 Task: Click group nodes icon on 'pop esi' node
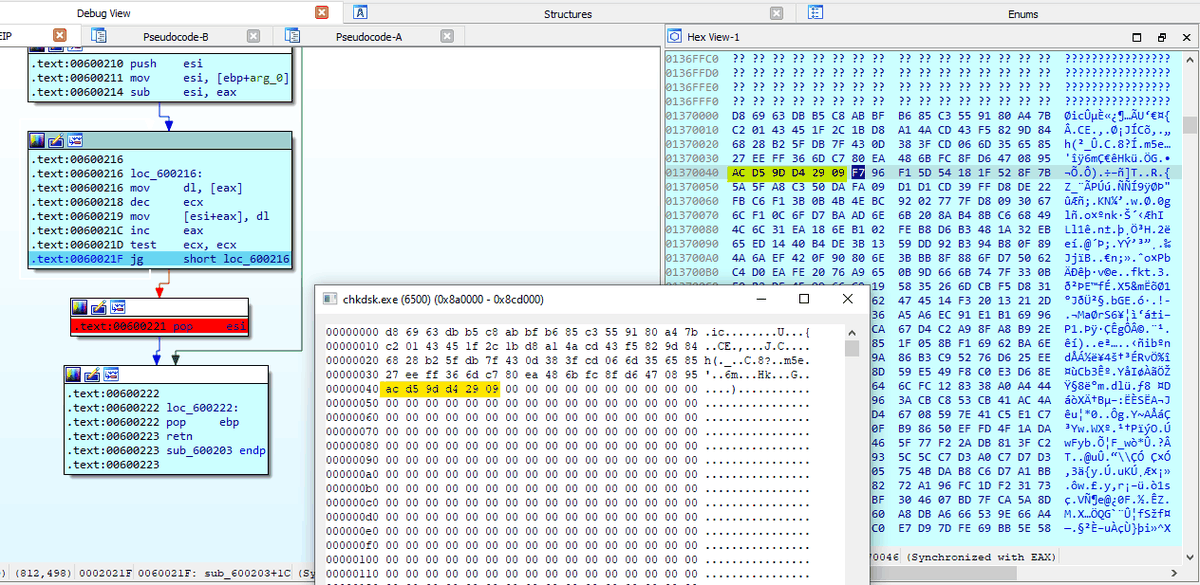tap(116, 306)
